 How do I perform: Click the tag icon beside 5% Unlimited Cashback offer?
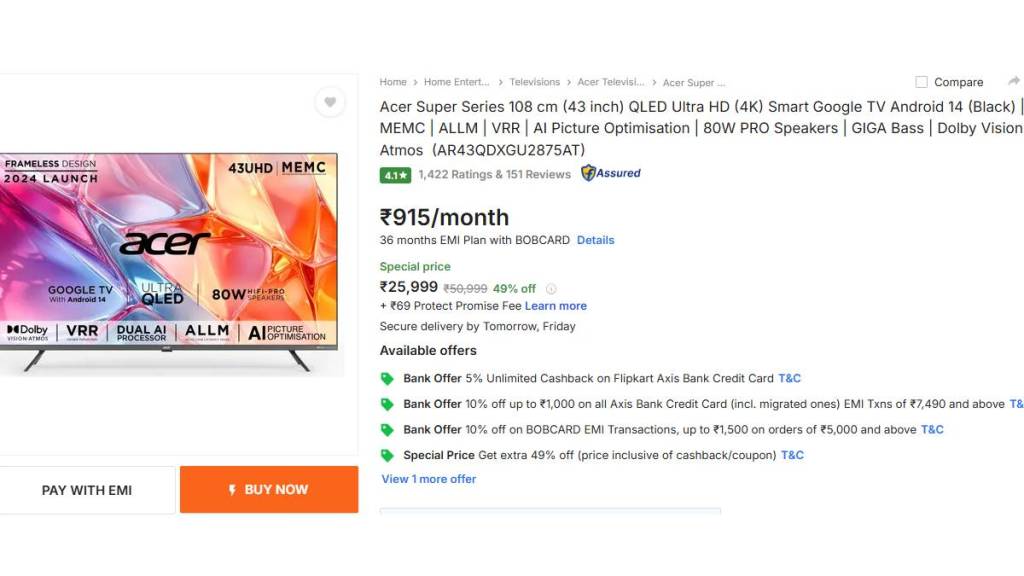point(387,379)
